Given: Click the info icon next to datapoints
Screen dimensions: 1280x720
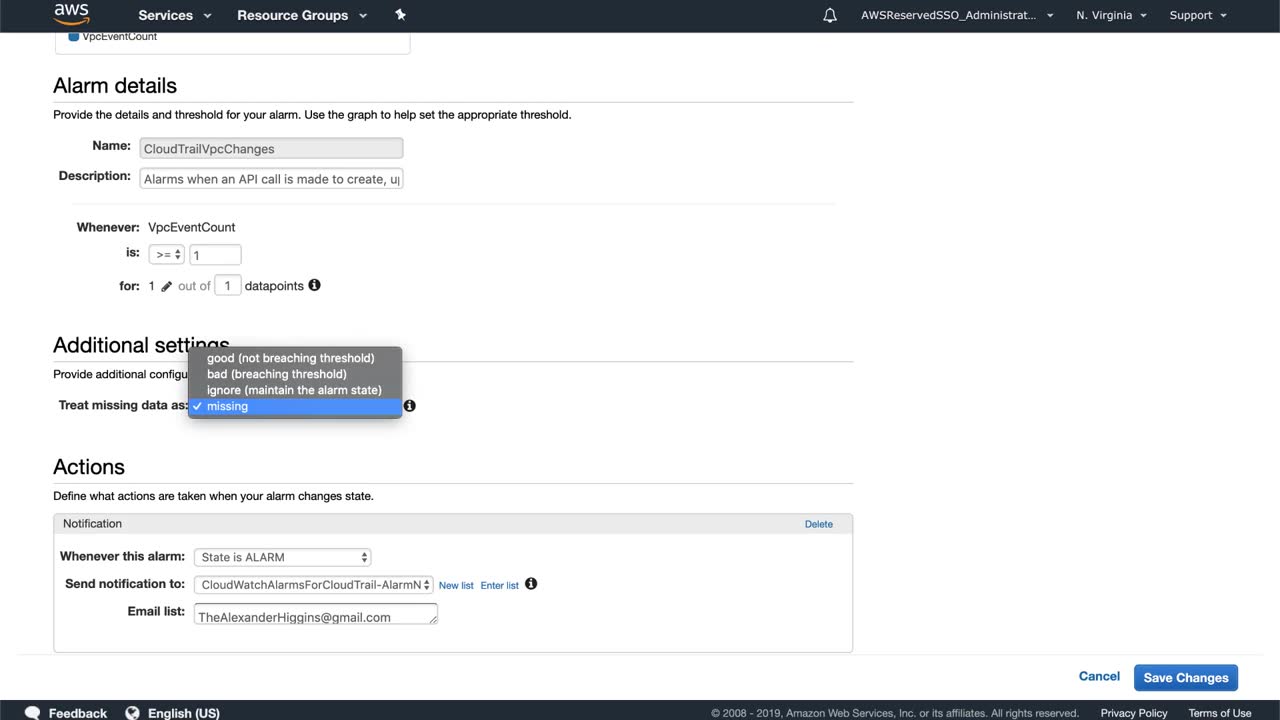Looking at the screenshot, I should pos(314,285).
